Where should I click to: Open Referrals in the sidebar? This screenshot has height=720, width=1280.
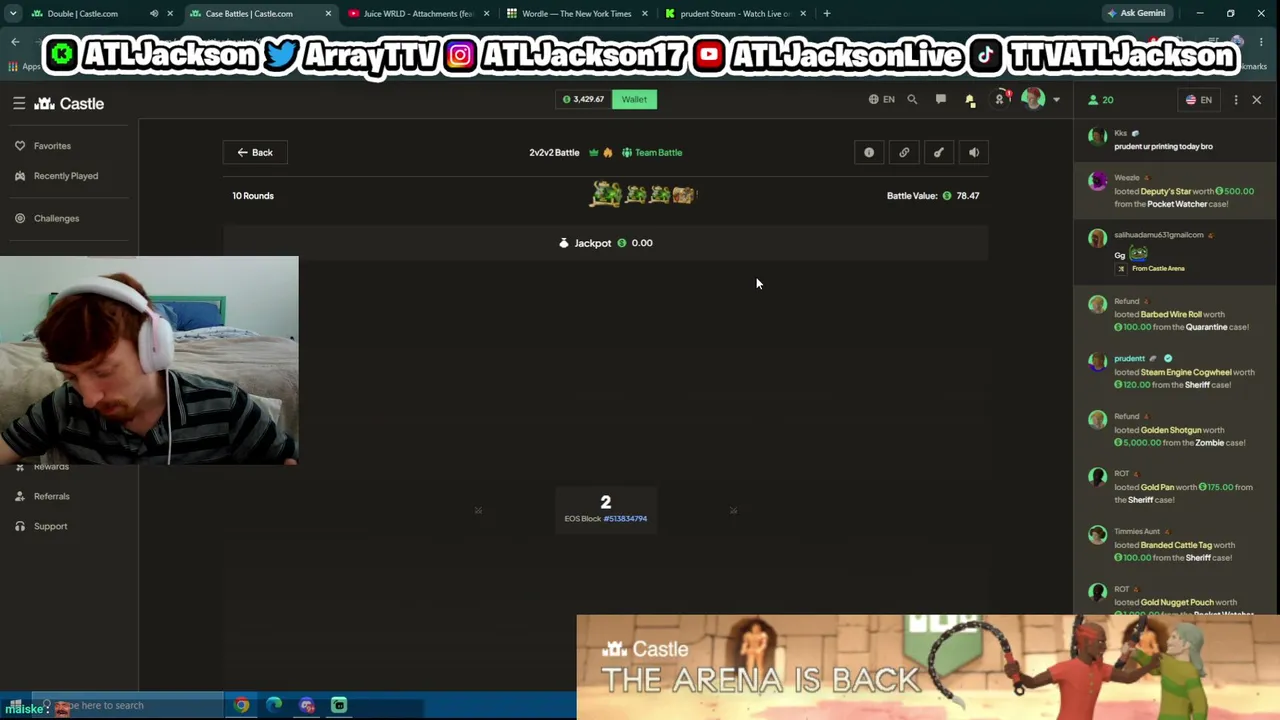(51, 496)
